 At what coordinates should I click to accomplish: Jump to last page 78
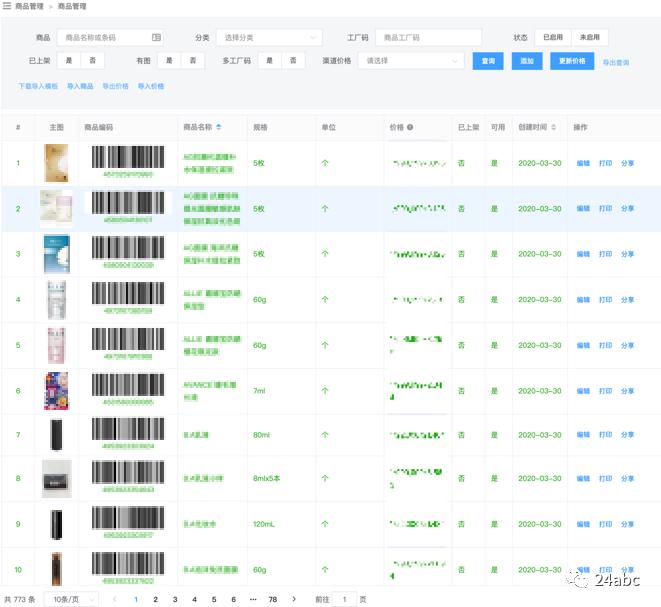272,599
